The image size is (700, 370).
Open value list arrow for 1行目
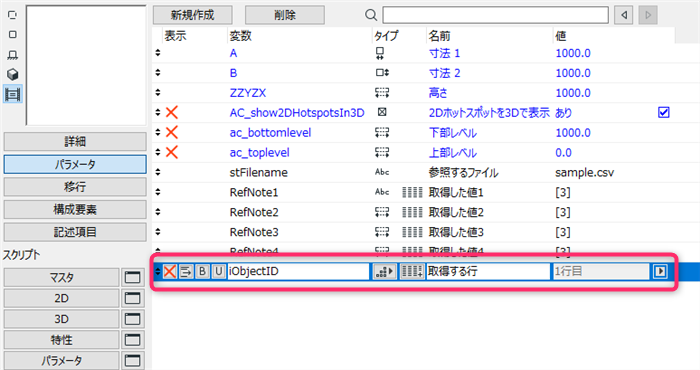point(660,271)
